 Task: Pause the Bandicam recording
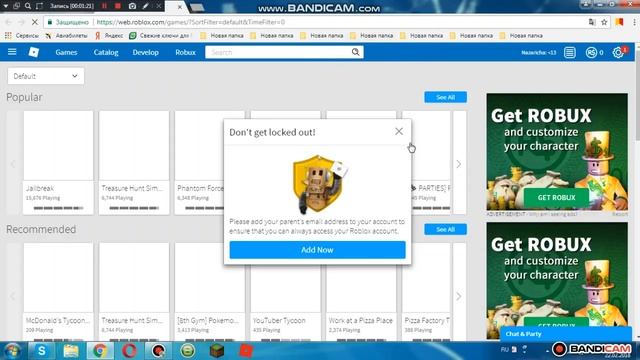[x=104, y=6]
